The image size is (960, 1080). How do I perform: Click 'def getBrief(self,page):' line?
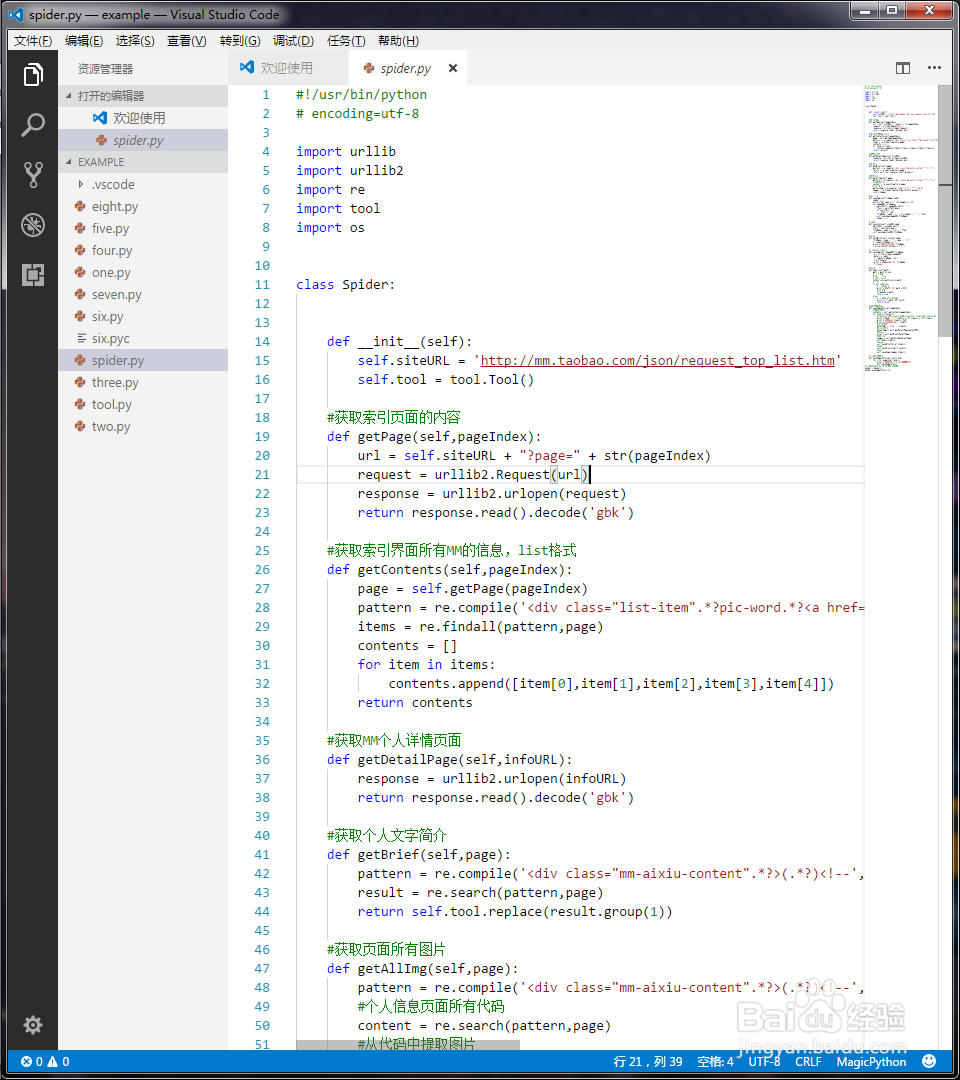tap(419, 854)
